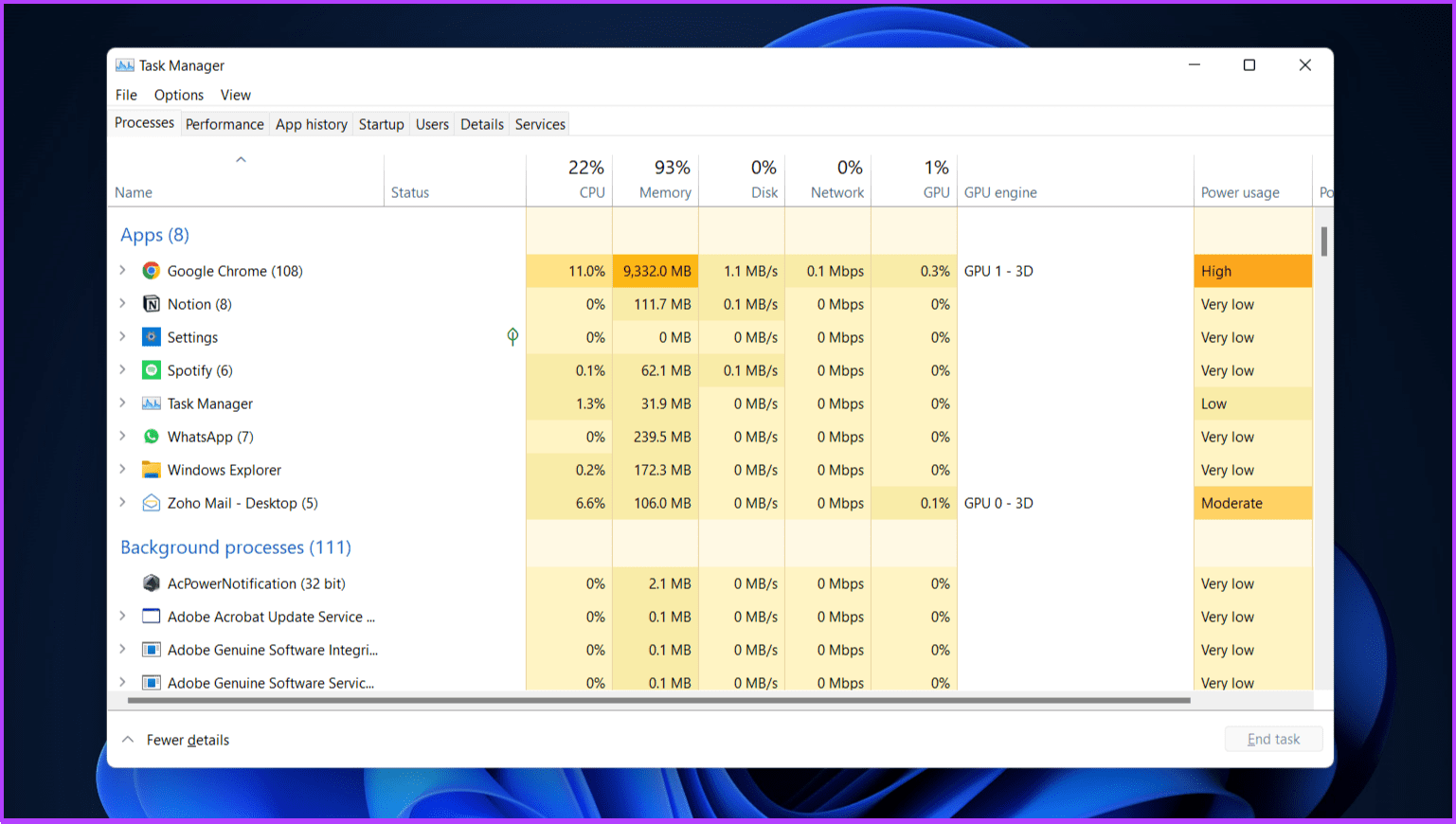The width and height of the screenshot is (1456, 824).
Task: Click Fewer details to collapse view
Action: coord(176,740)
